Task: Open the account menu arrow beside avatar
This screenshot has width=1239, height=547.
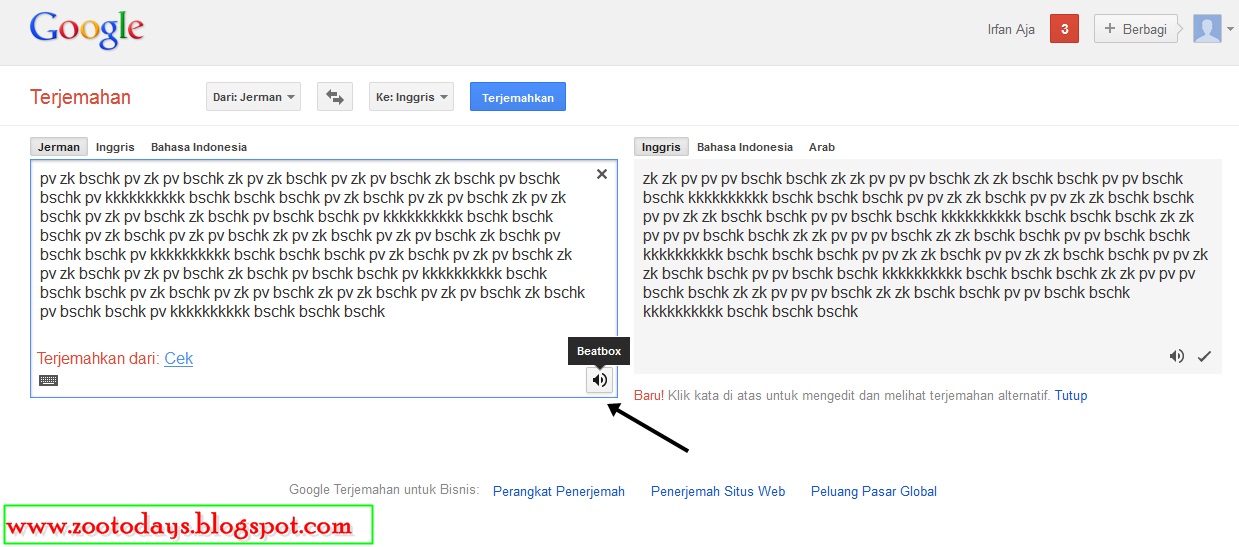Action: point(1230,30)
